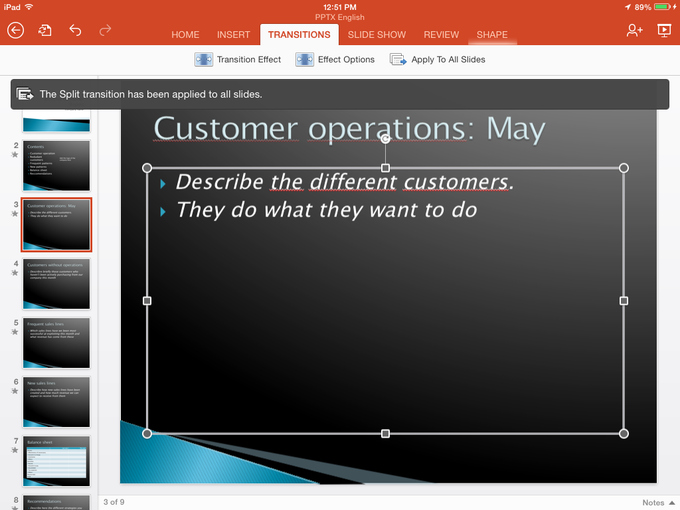The height and width of the screenshot is (510, 680).
Task: Tap the Effect Options label
Action: 346,59
